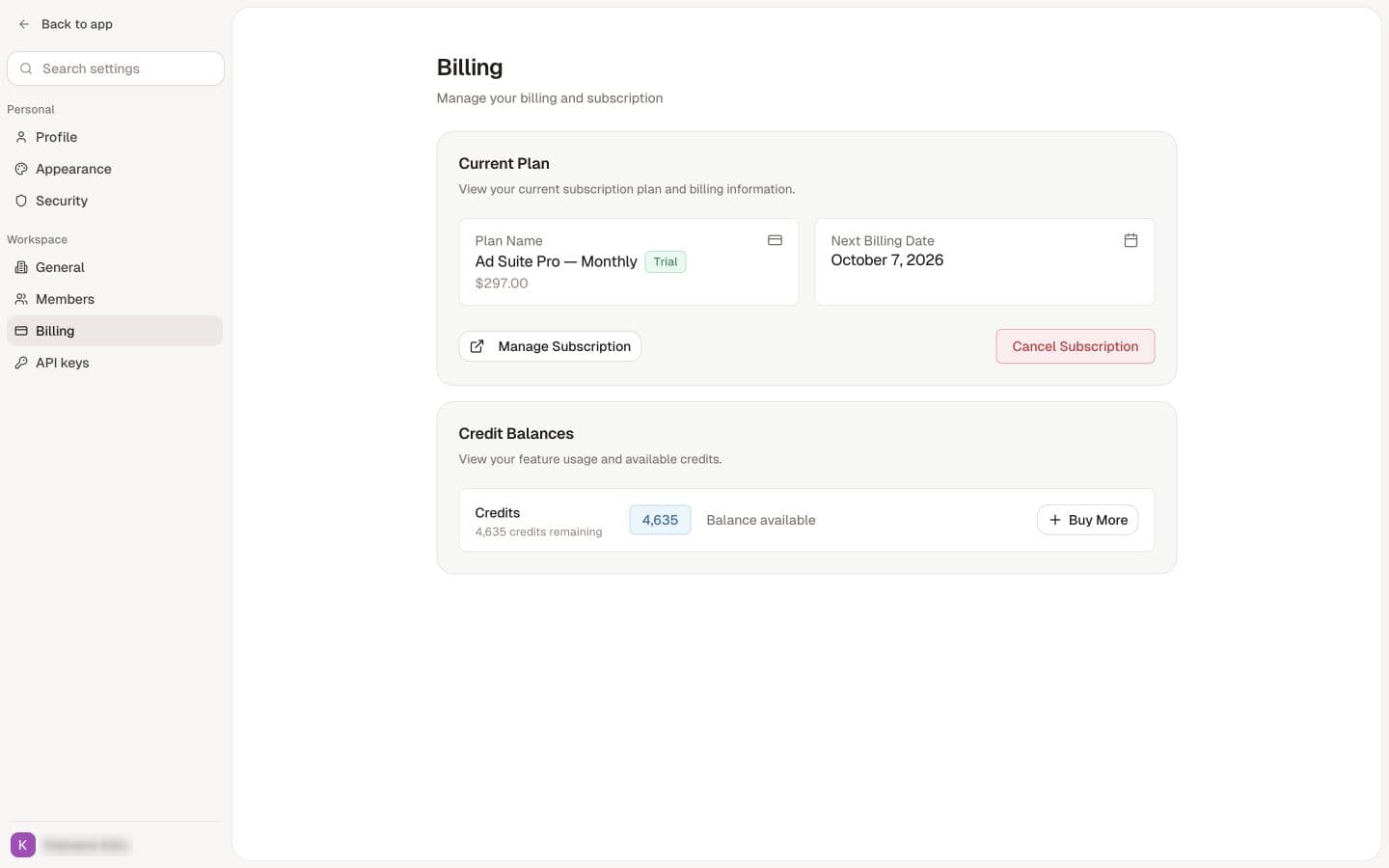
Task: Click the search magnifier icon
Action: 26,68
